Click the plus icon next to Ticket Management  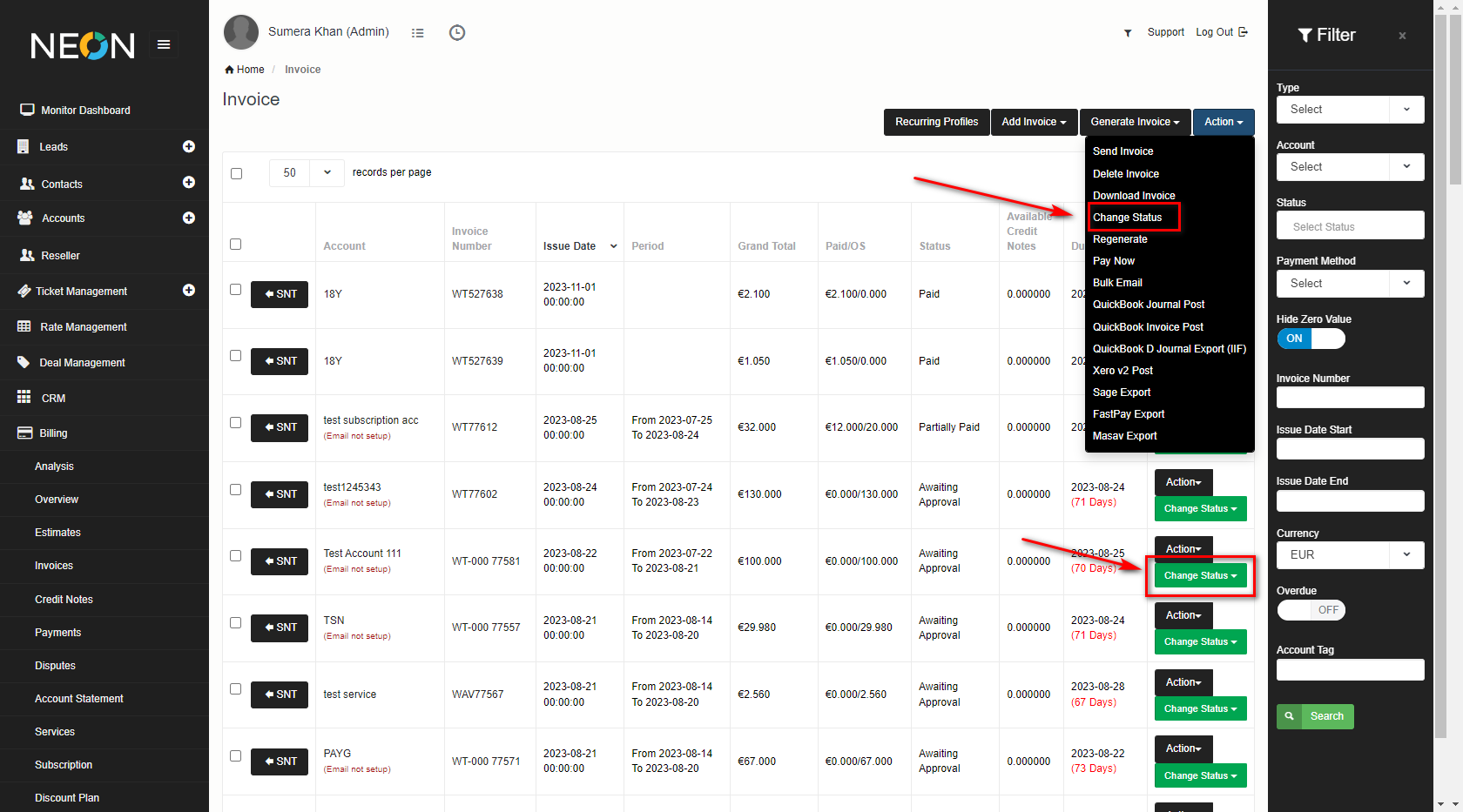[188, 291]
